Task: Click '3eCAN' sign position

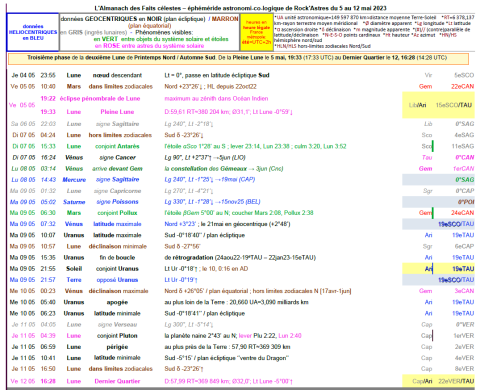Action: (x=464, y=291)
